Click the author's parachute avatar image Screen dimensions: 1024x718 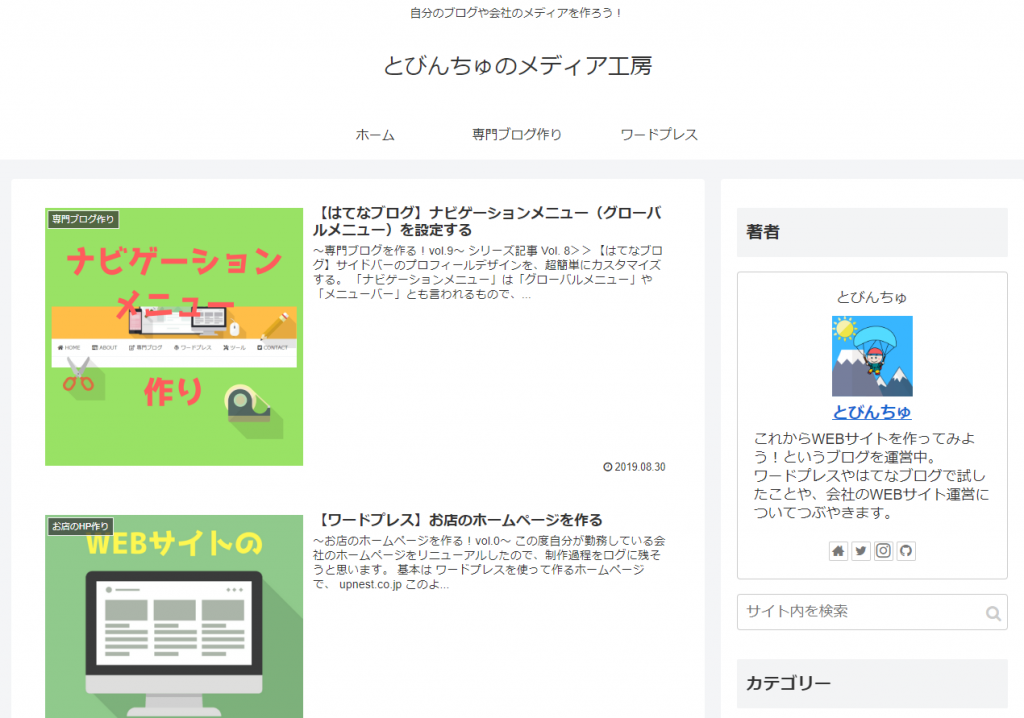pyautogui.click(x=872, y=356)
